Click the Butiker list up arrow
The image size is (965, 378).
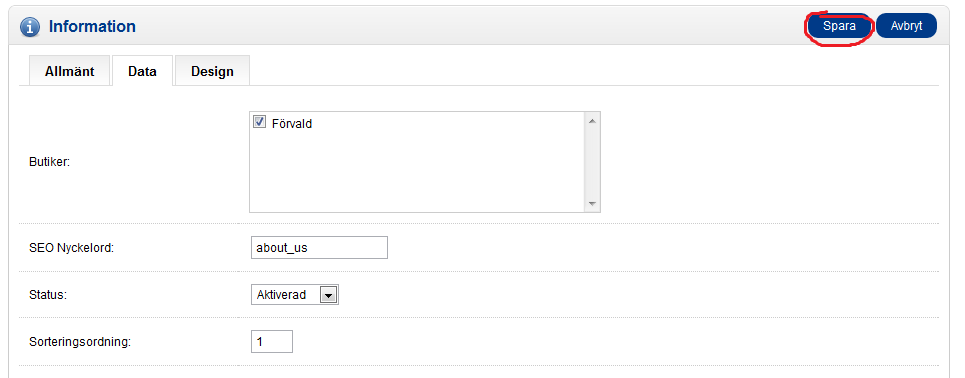[x=592, y=121]
